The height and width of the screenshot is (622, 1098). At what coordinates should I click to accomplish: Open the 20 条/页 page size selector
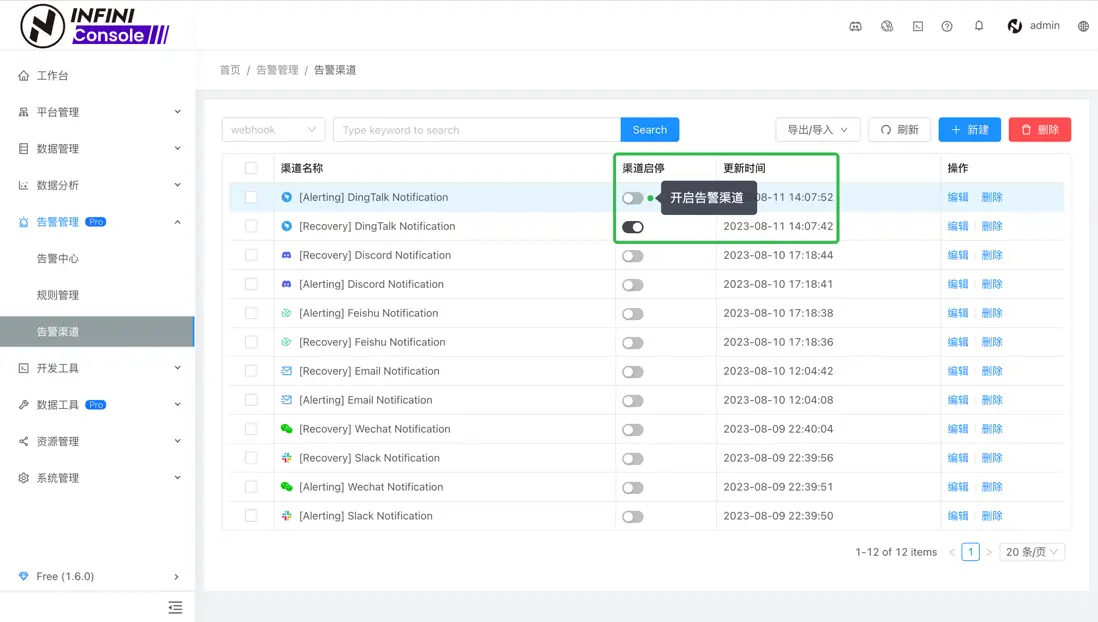click(x=1031, y=552)
